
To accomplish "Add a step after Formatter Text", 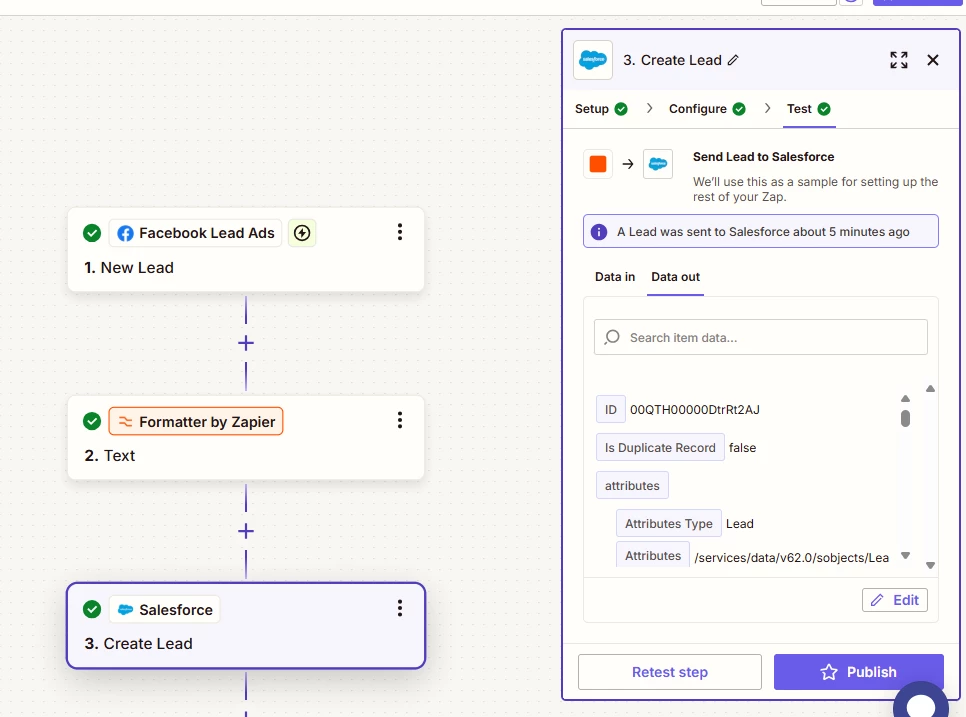I will (246, 531).
